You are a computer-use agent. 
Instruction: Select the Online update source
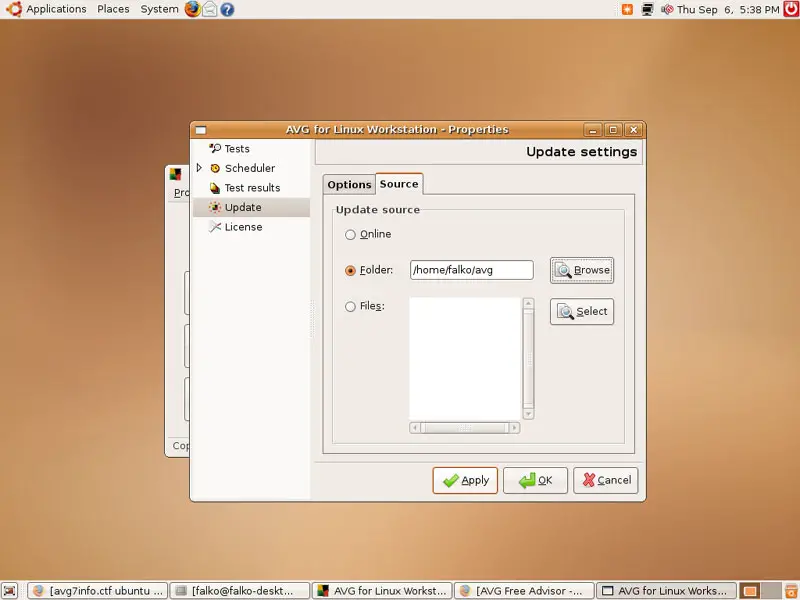(x=350, y=235)
